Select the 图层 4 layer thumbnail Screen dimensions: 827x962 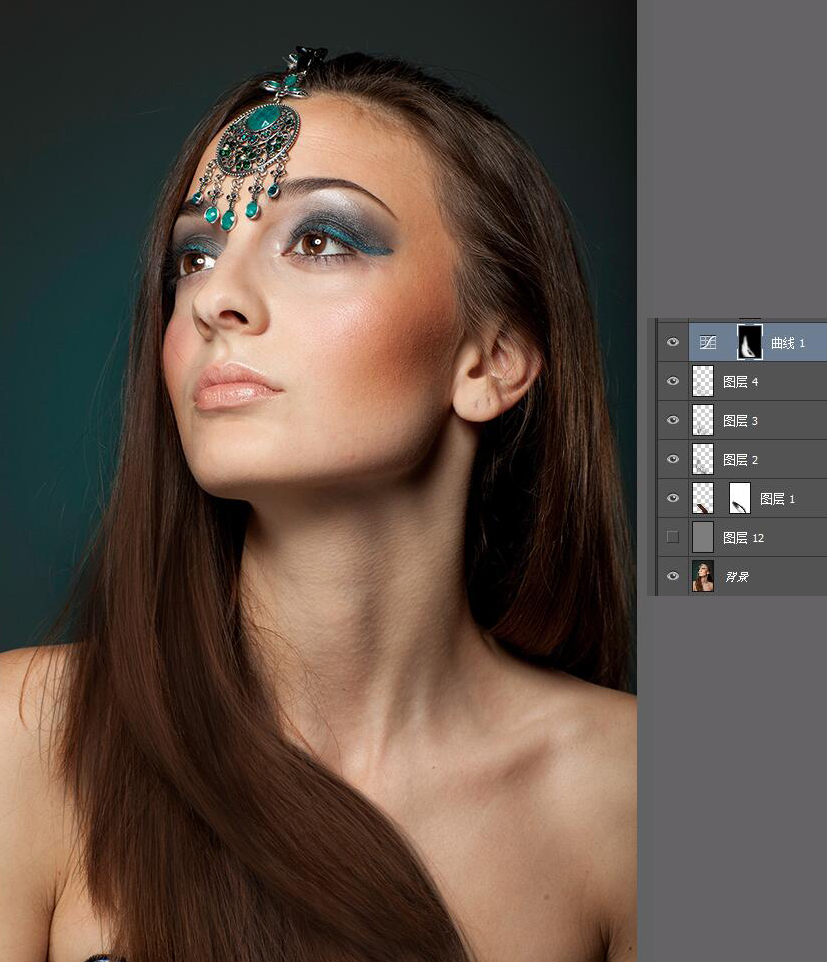pos(702,381)
